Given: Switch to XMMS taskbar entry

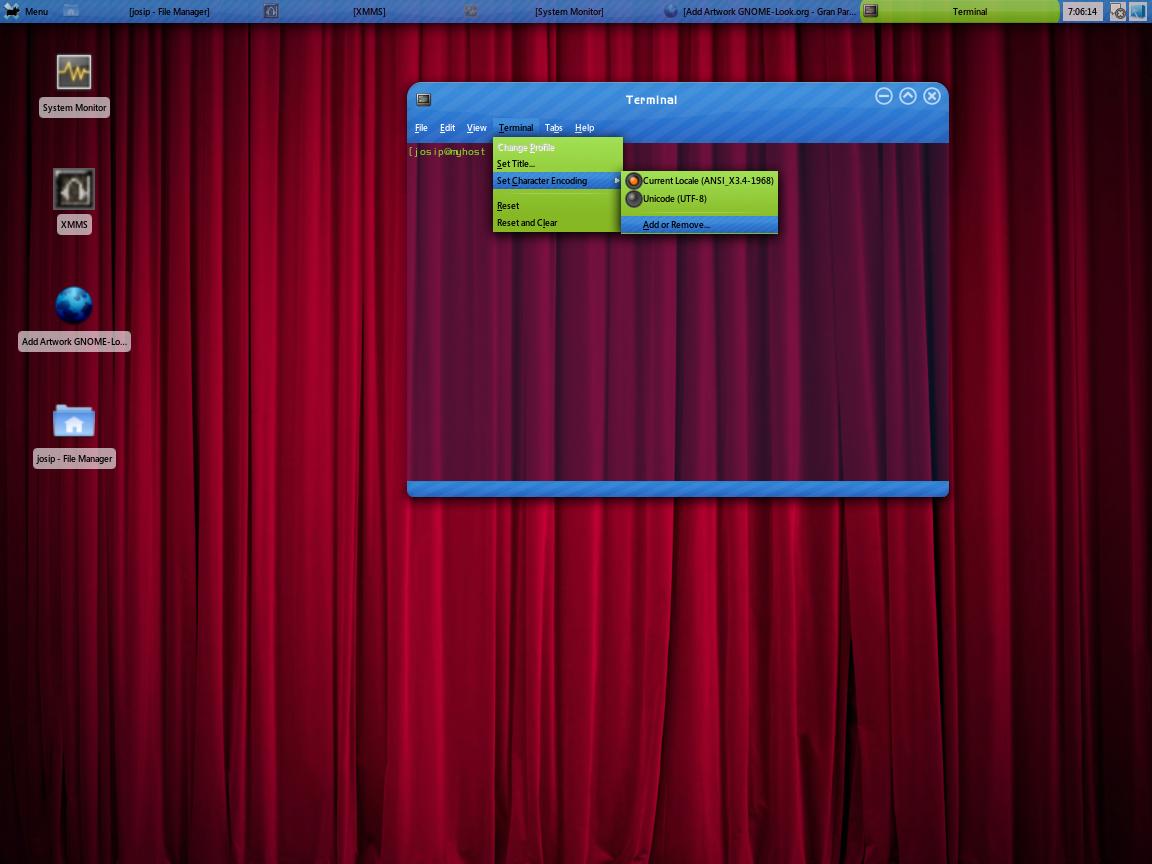Looking at the screenshot, I should click(x=369, y=12).
